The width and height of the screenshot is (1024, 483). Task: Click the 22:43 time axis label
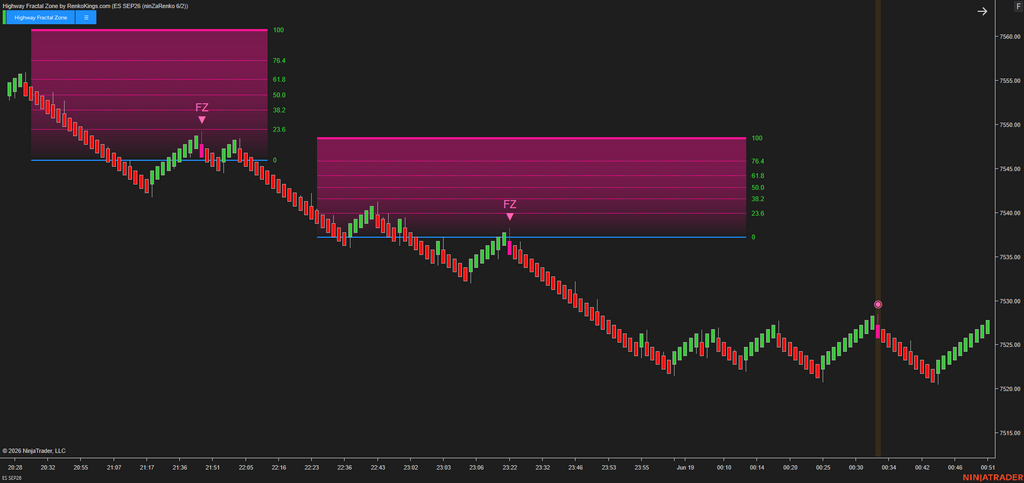378,468
